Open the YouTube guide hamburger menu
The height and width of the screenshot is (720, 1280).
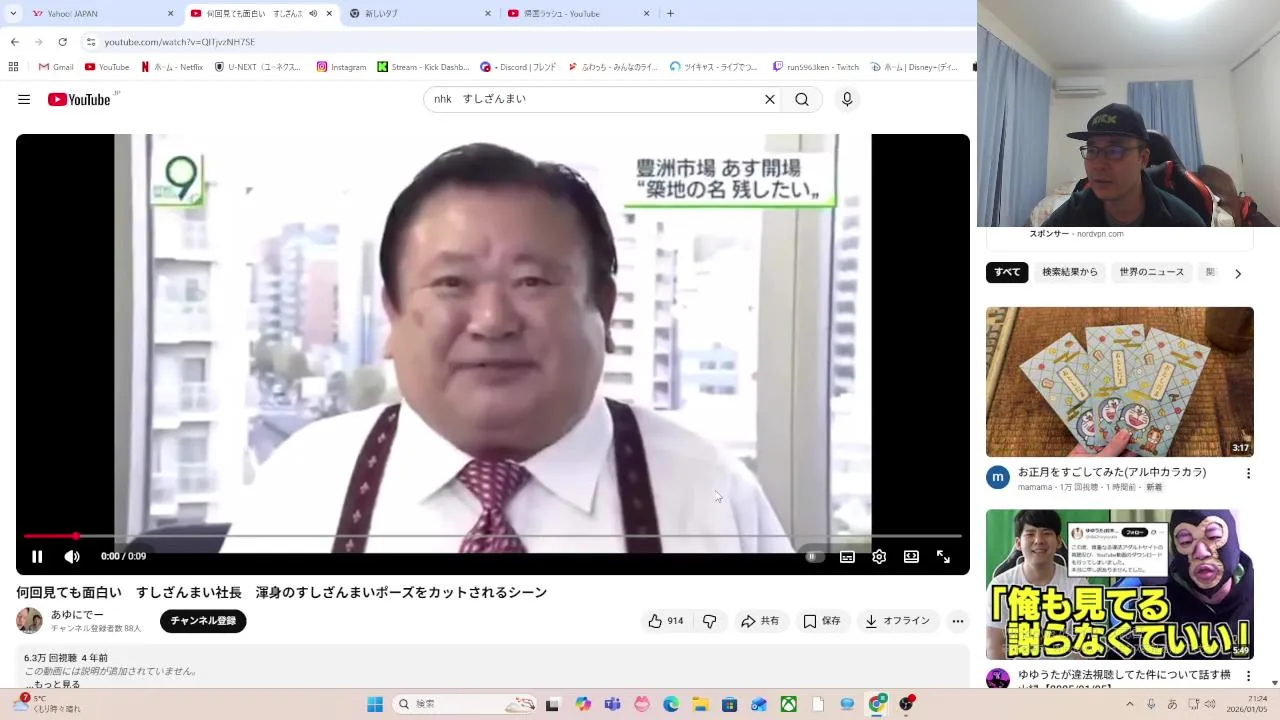point(24,99)
